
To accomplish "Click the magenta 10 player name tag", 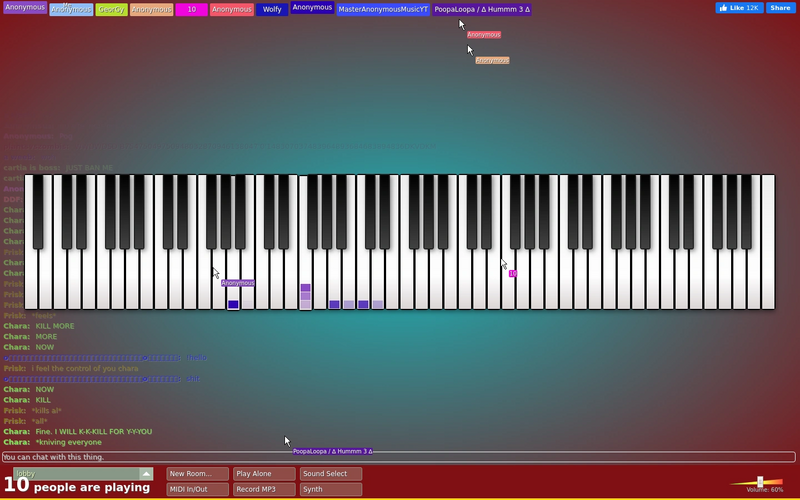I will [191, 10].
